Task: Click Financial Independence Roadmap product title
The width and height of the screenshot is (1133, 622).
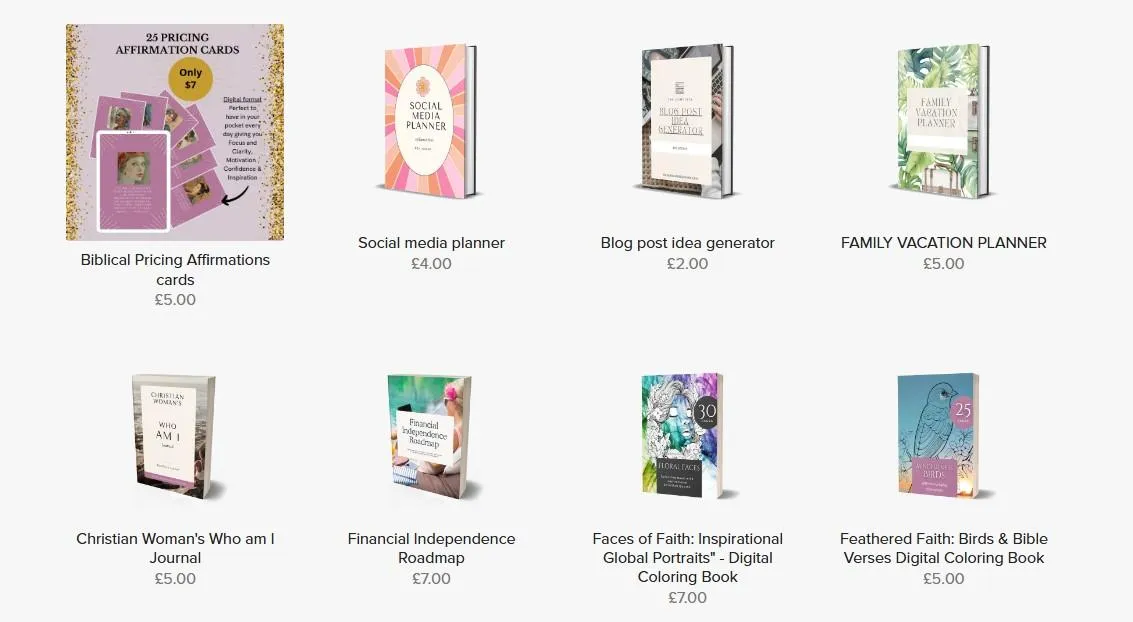Action: pos(431,548)
